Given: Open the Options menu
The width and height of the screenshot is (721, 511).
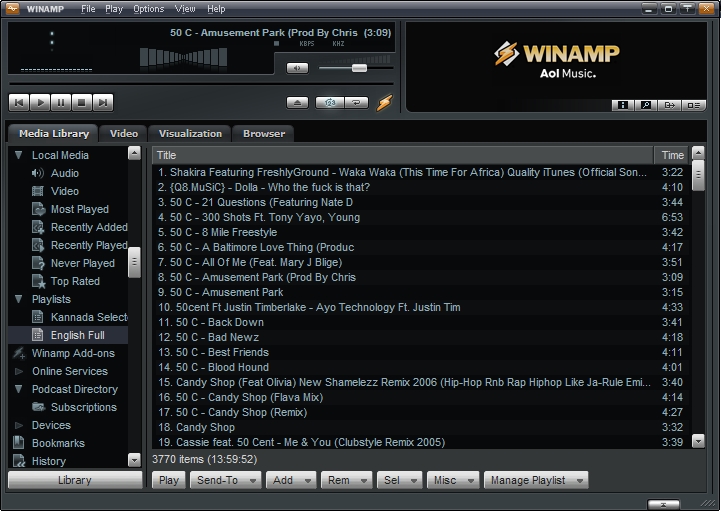Looking at the screenshot, I should (x=148, y=9).
